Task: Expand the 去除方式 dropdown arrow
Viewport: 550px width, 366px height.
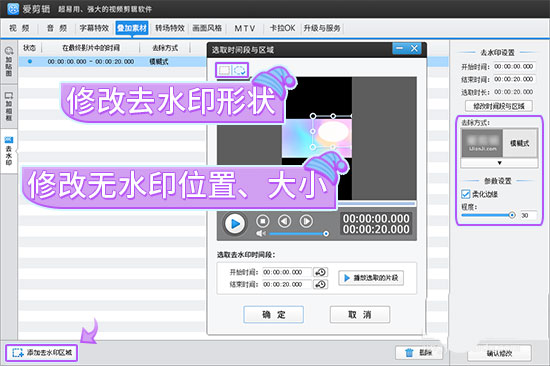Action: point(499,163)
